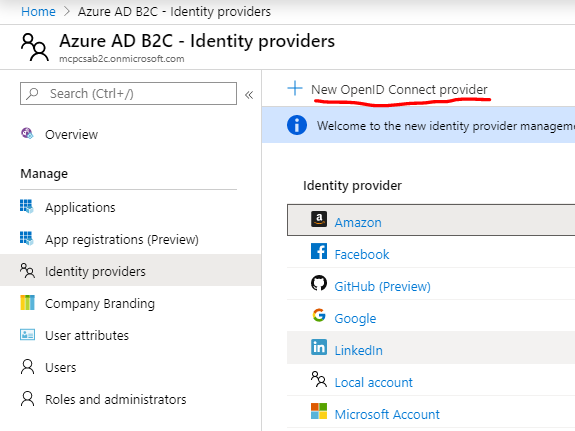
Task: Open Applications menu item
Action: (x=80, y=208)
